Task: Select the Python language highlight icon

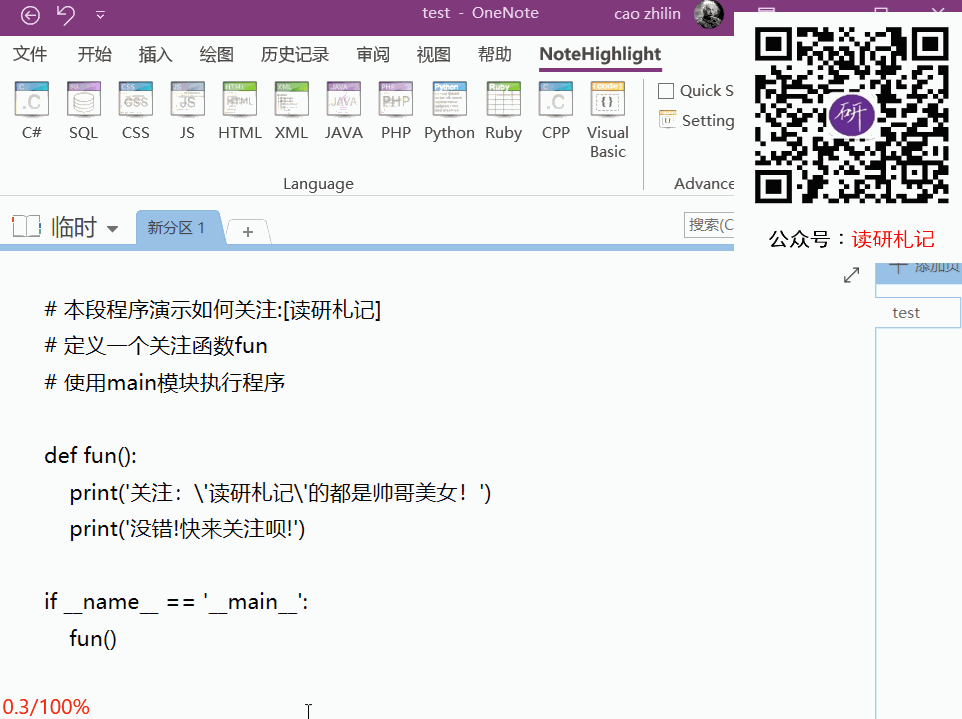Action: click(448, 110)
